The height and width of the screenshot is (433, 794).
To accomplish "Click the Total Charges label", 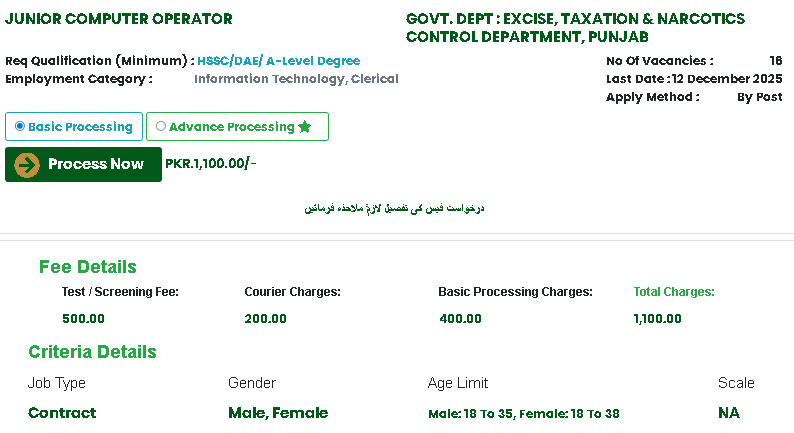I will 674,292.
